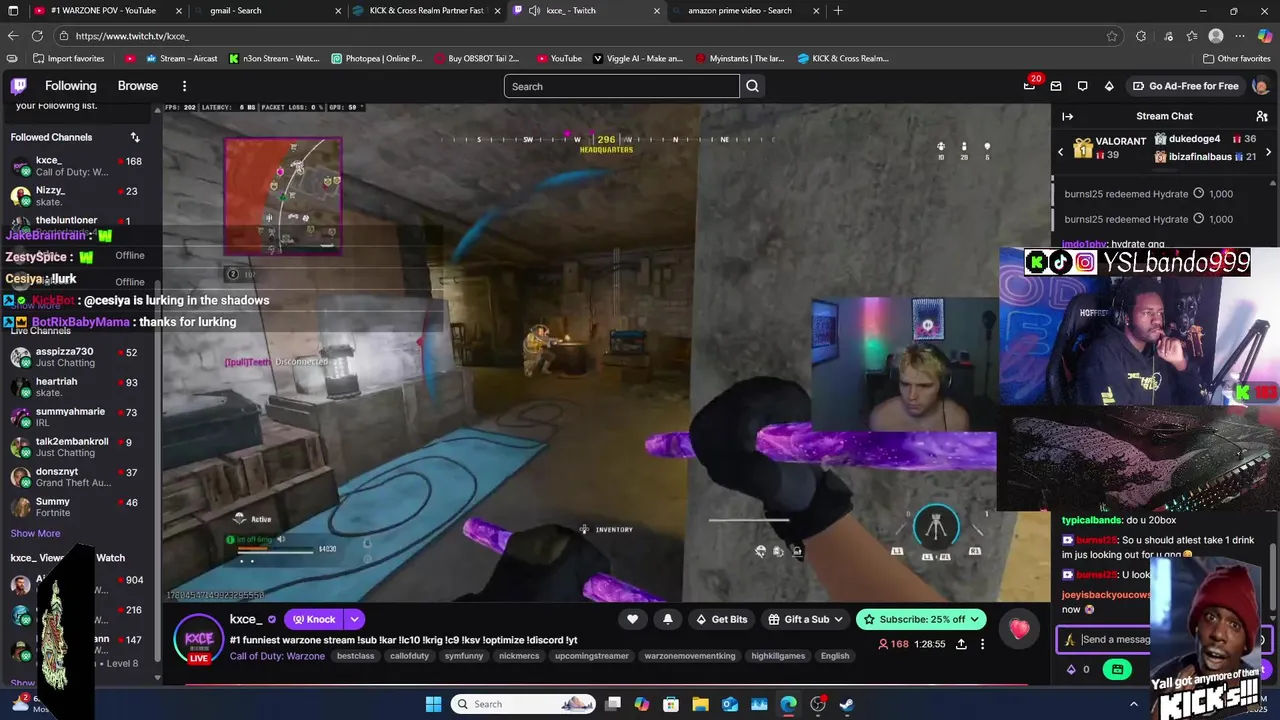Open the Knock dropdown arrow
This screenshot has width=1280, height=720.
coord(354,619)
